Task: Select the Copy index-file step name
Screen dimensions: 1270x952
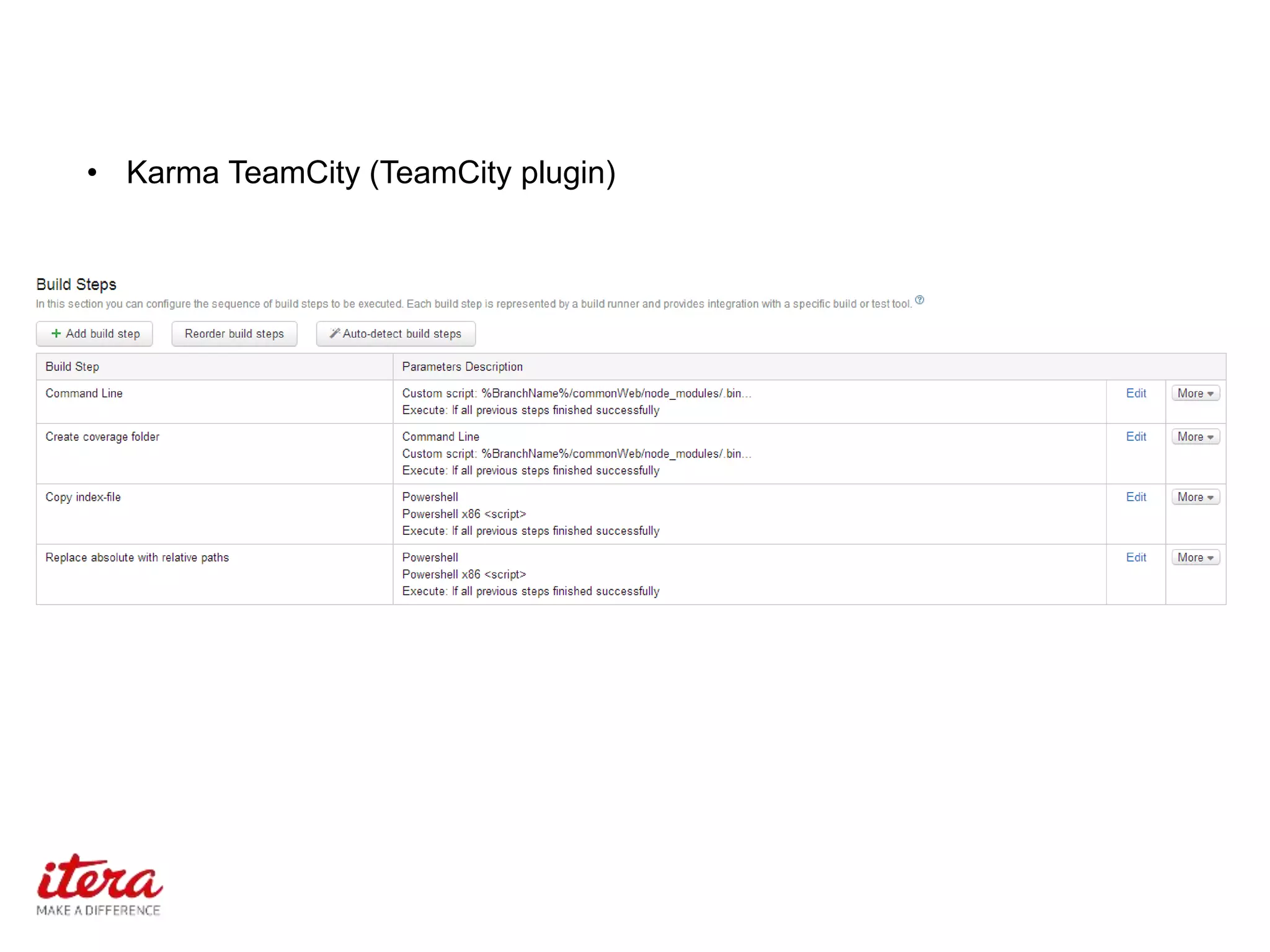Action: (x=83, y=497)
